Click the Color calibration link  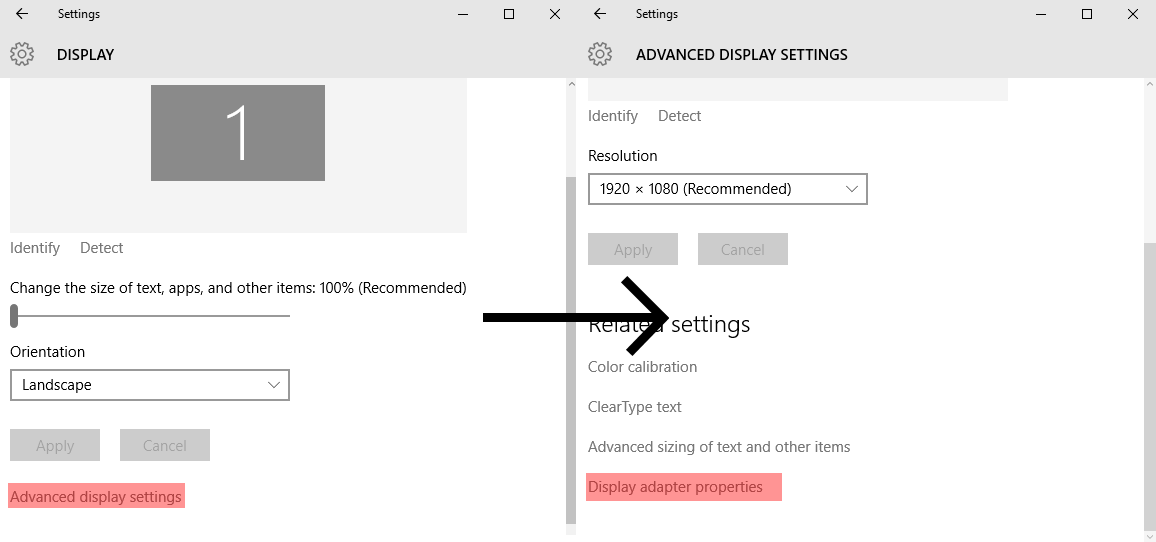coord(642,367)
